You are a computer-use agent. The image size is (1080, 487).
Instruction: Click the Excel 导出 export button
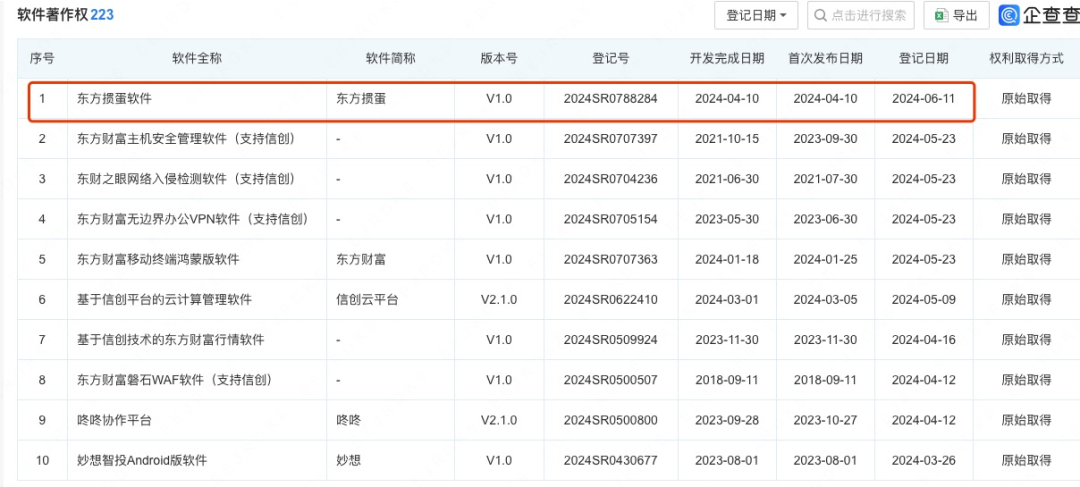click(956, 15)
